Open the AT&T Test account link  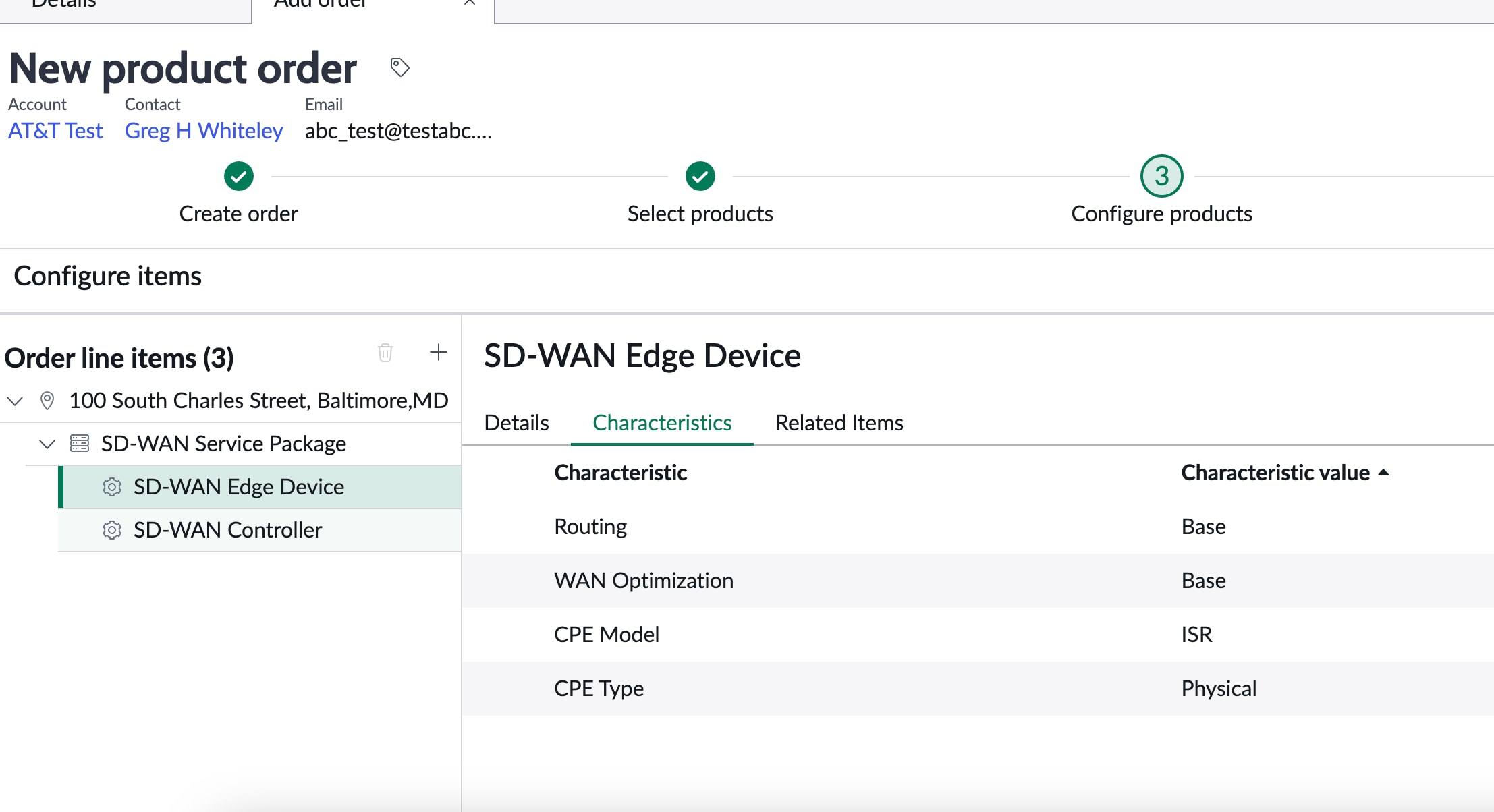[x=55, y=130]
